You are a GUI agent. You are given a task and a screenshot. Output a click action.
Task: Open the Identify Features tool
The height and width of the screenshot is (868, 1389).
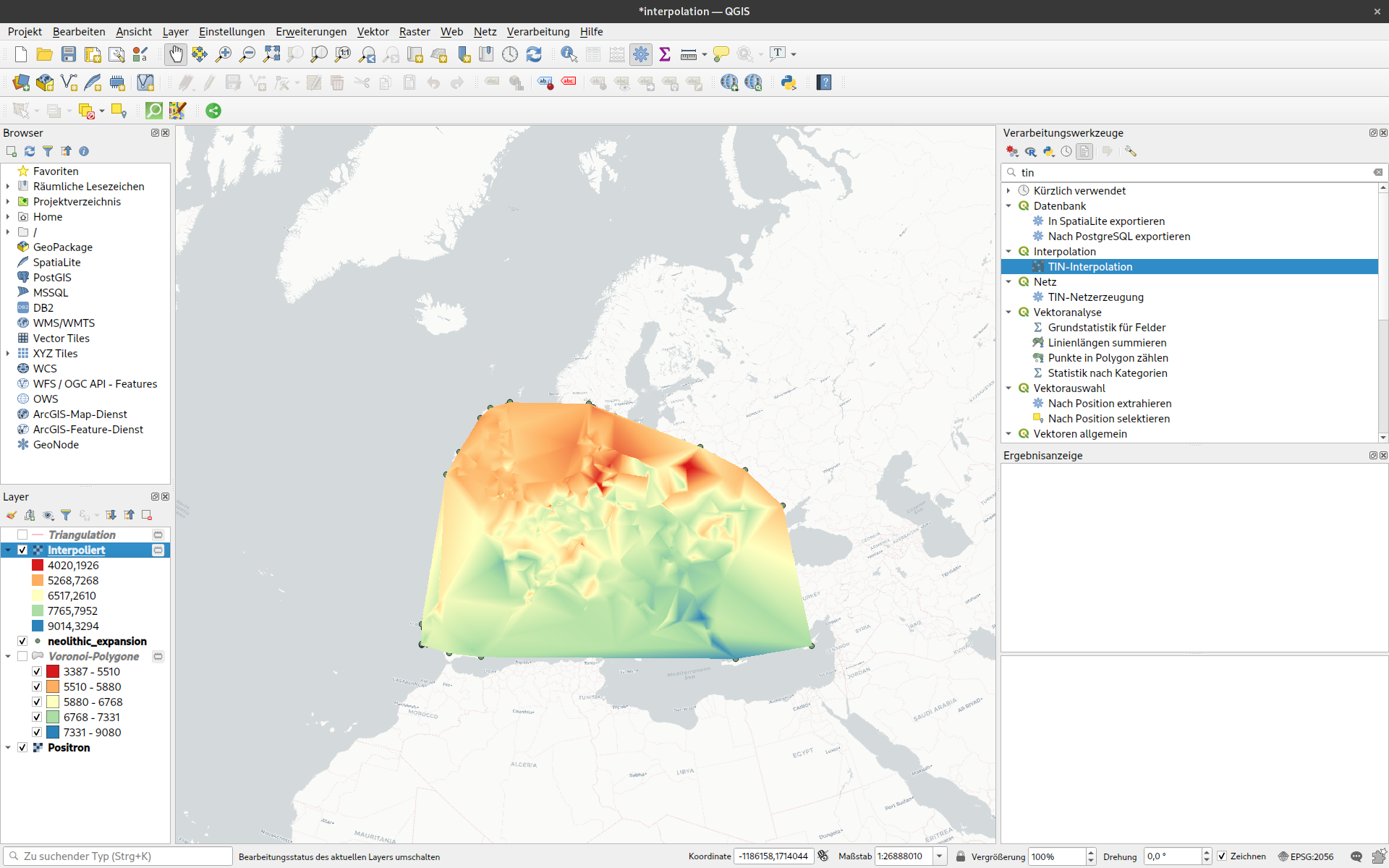(x=569, y=54)
